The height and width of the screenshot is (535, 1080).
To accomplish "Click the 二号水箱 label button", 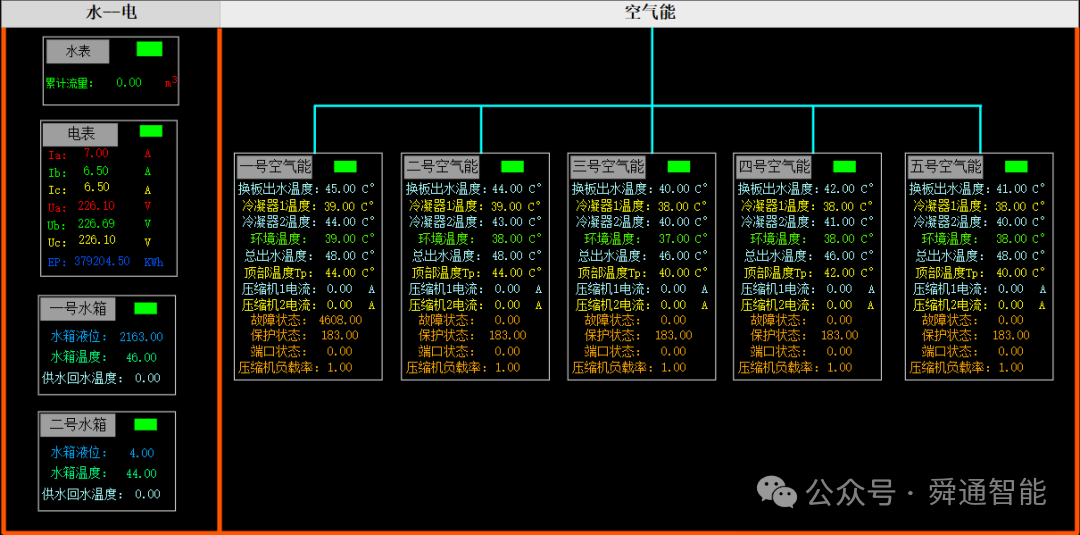I will pyautogui.click(x=77, y=424).
